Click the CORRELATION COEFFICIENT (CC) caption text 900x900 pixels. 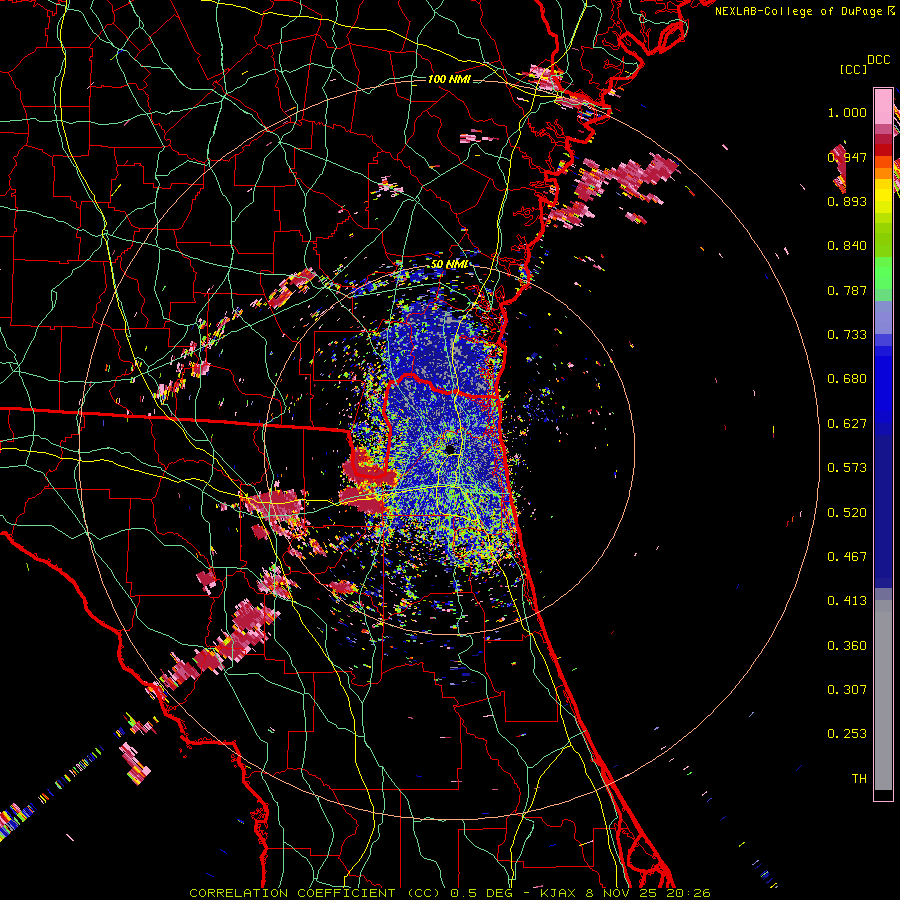point(316,893)
